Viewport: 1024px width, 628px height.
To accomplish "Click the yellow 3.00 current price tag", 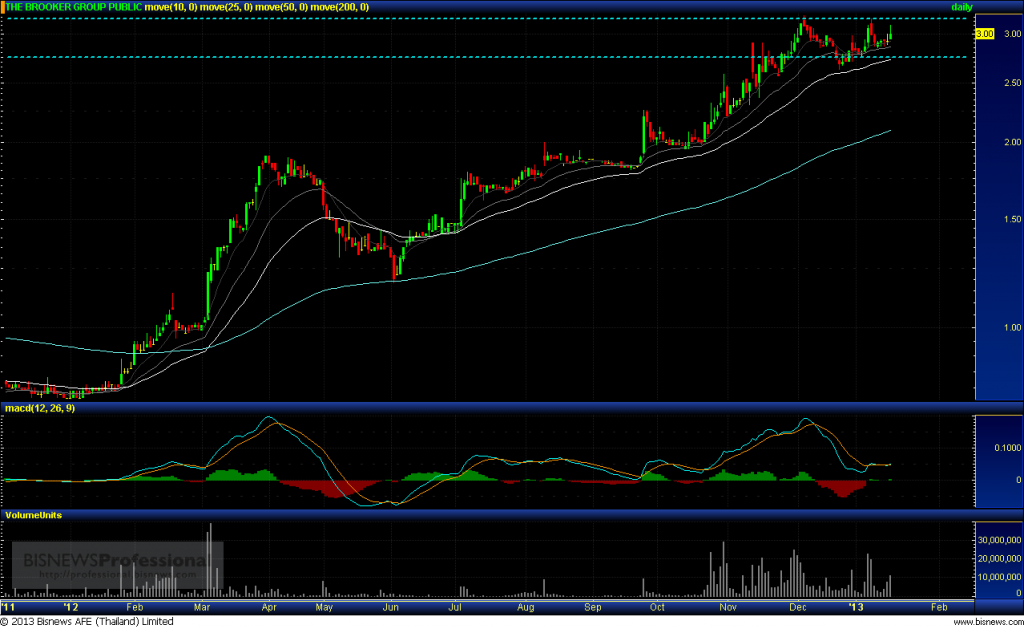I will tap(984, 34).
